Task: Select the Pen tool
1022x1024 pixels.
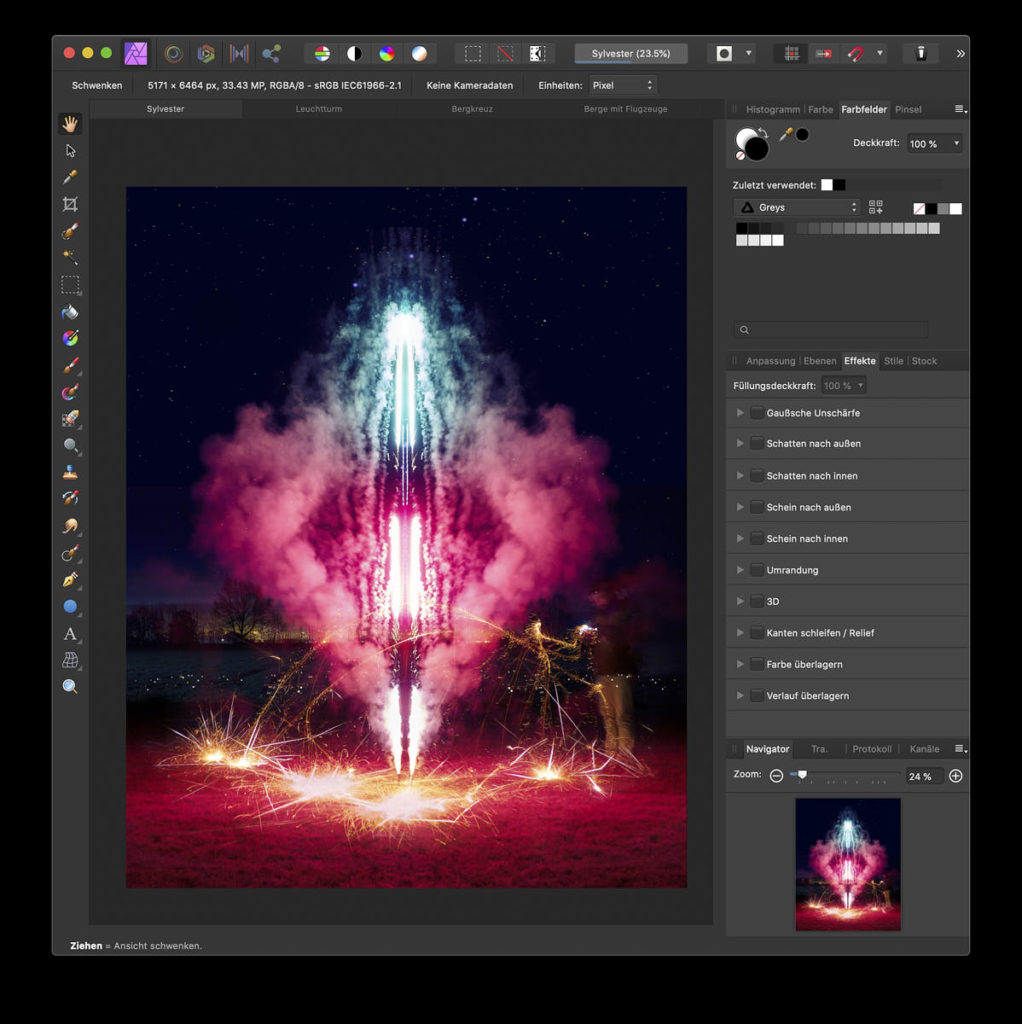Action: pos(70,579)
